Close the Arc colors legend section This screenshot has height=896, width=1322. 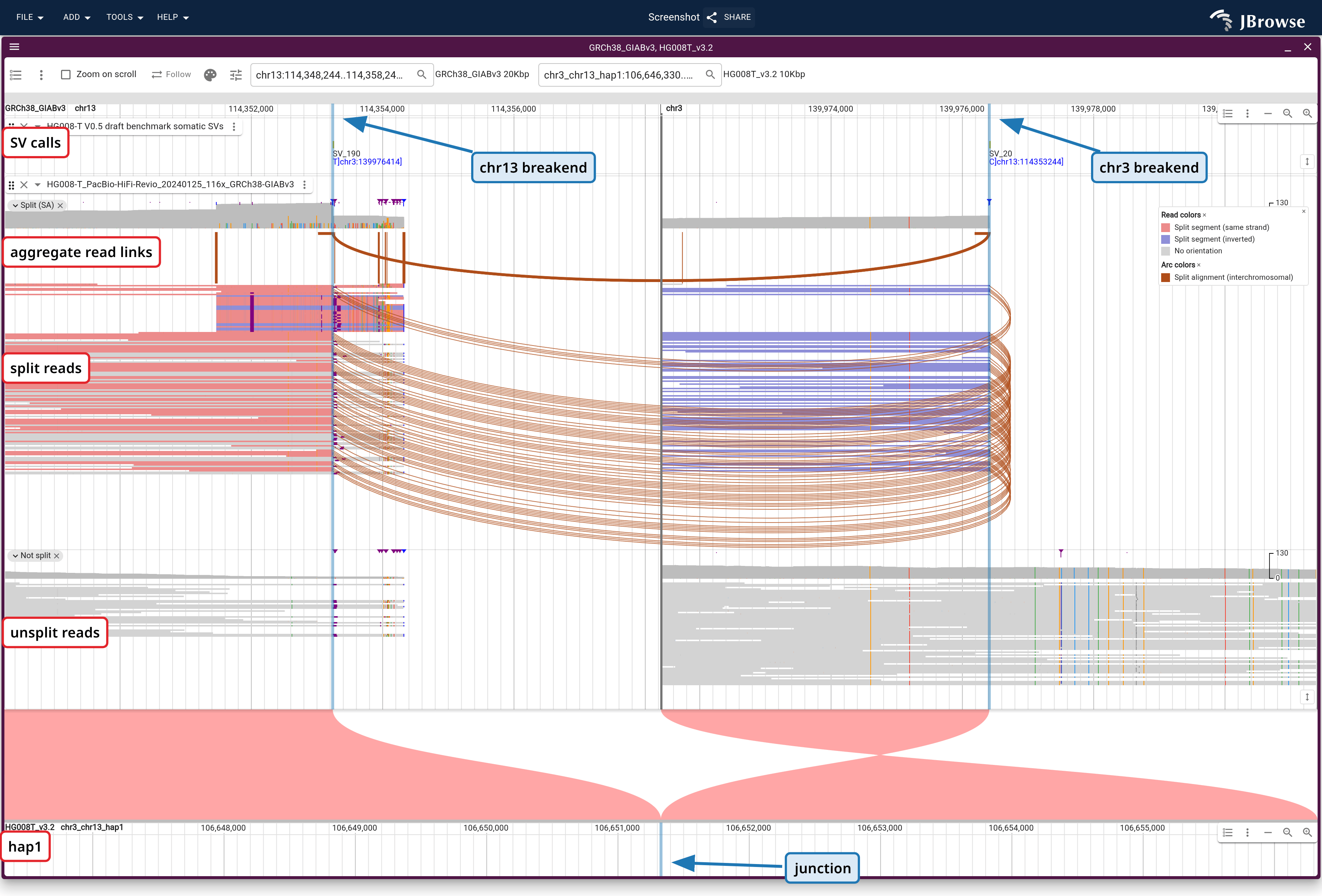point(1199,265)
